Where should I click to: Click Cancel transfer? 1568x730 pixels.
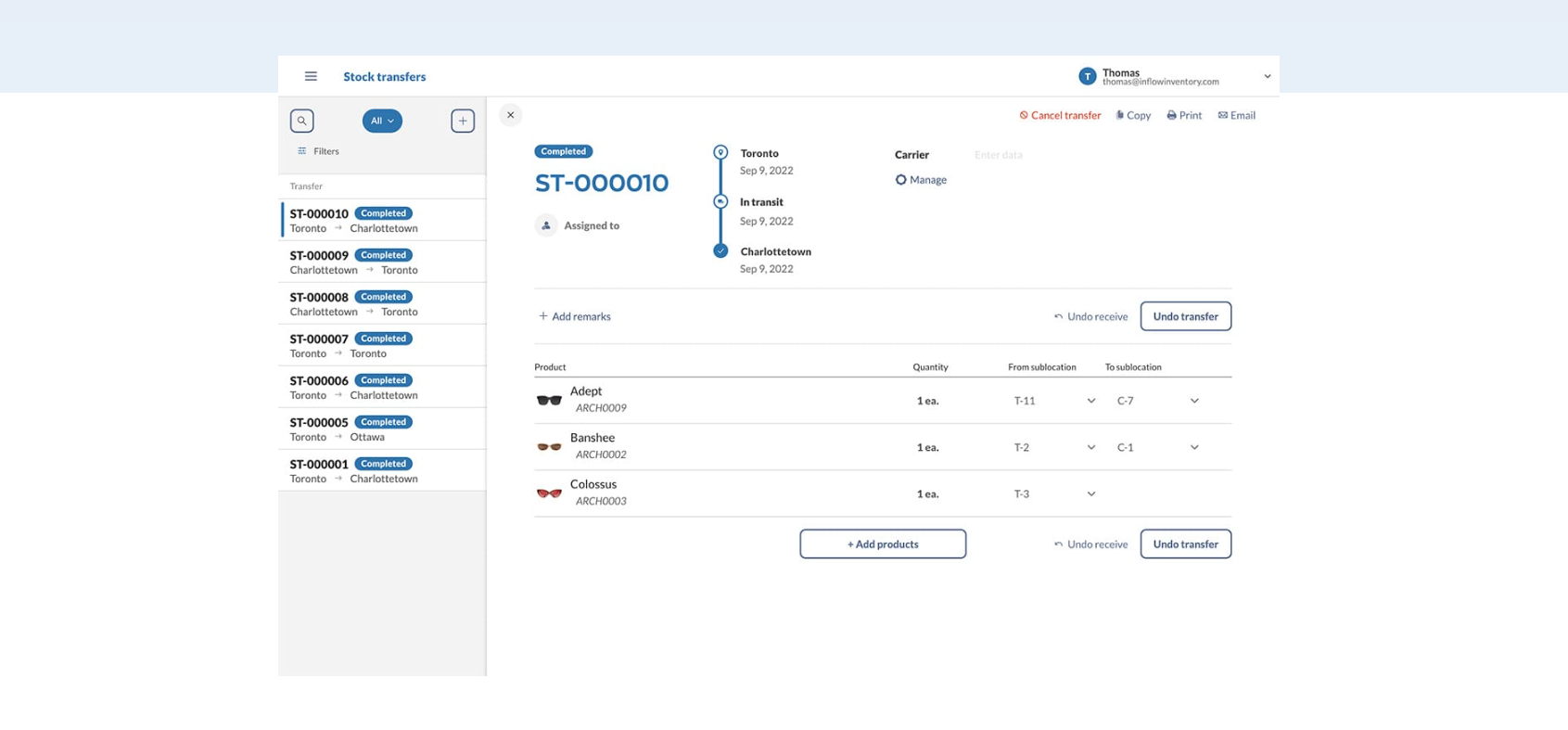[1060, 115]
